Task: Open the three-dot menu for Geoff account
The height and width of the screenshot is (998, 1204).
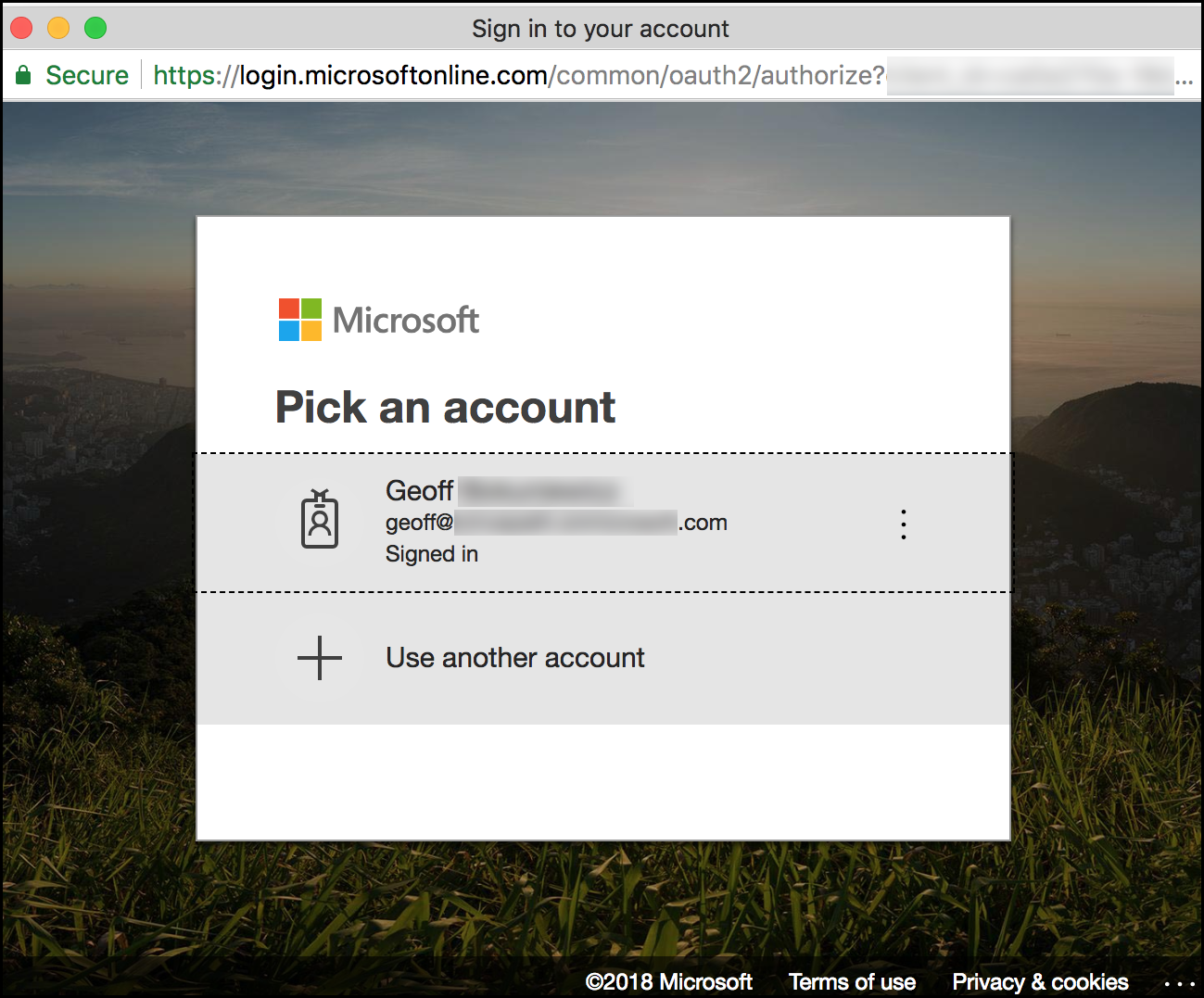Action: pos(904,524)
